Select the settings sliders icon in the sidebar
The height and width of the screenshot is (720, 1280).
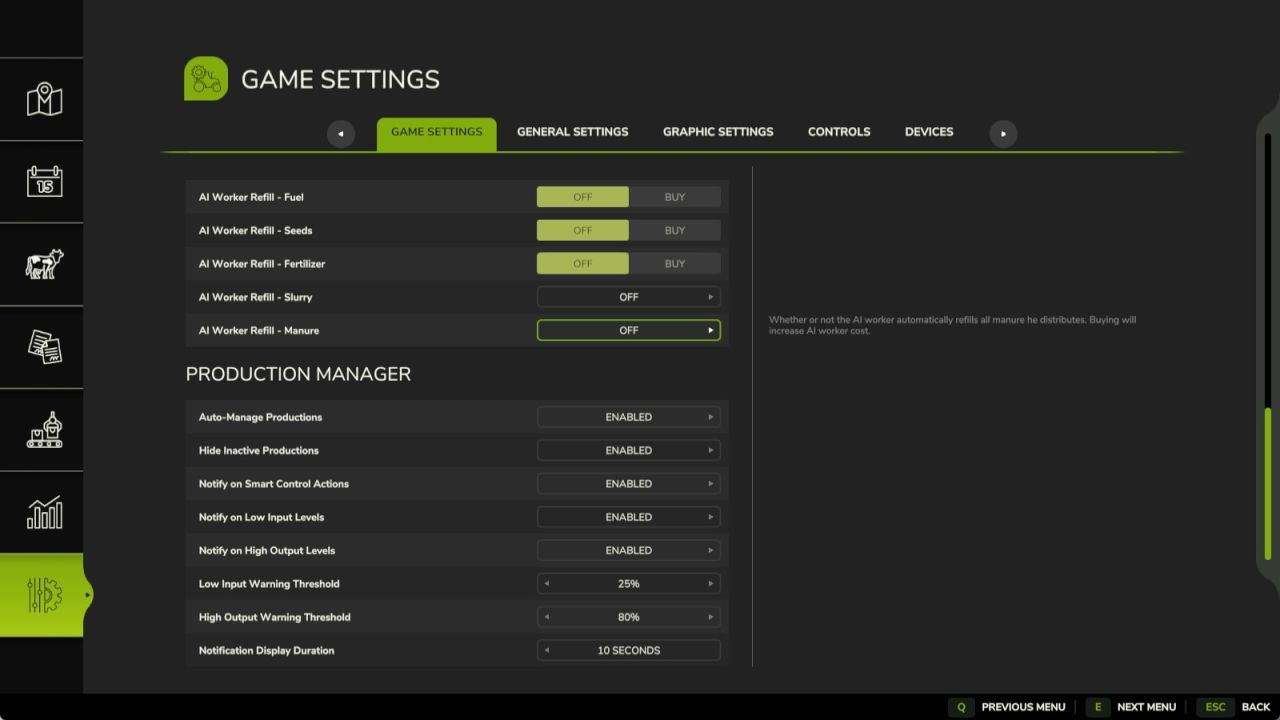(42, 594)
